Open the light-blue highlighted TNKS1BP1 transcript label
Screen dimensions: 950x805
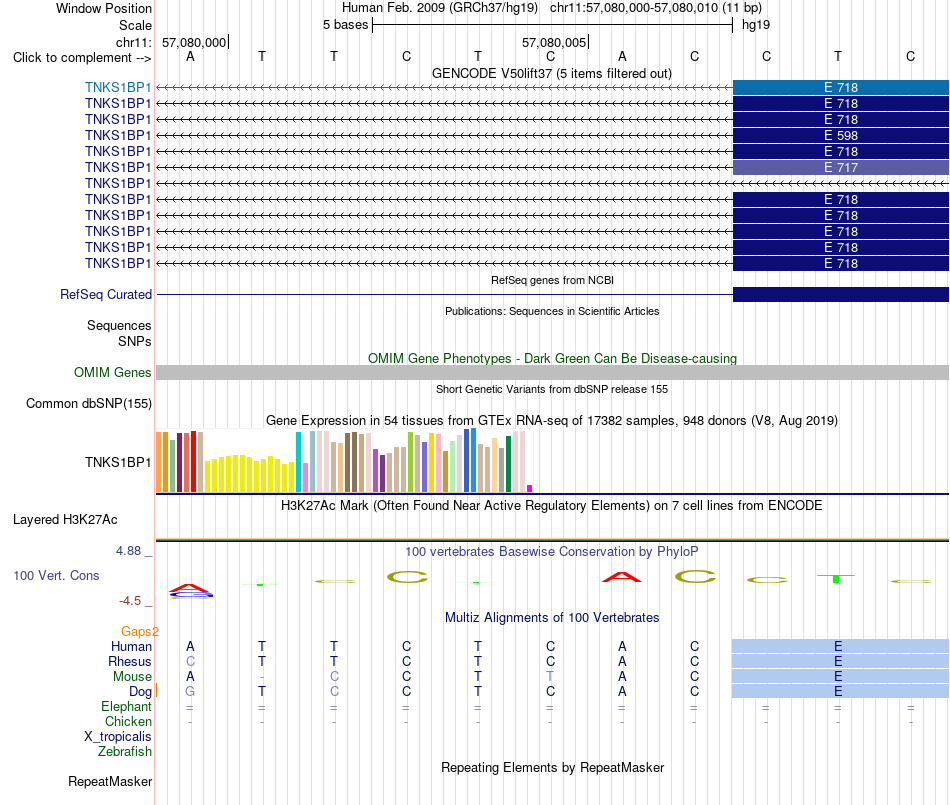118,87
